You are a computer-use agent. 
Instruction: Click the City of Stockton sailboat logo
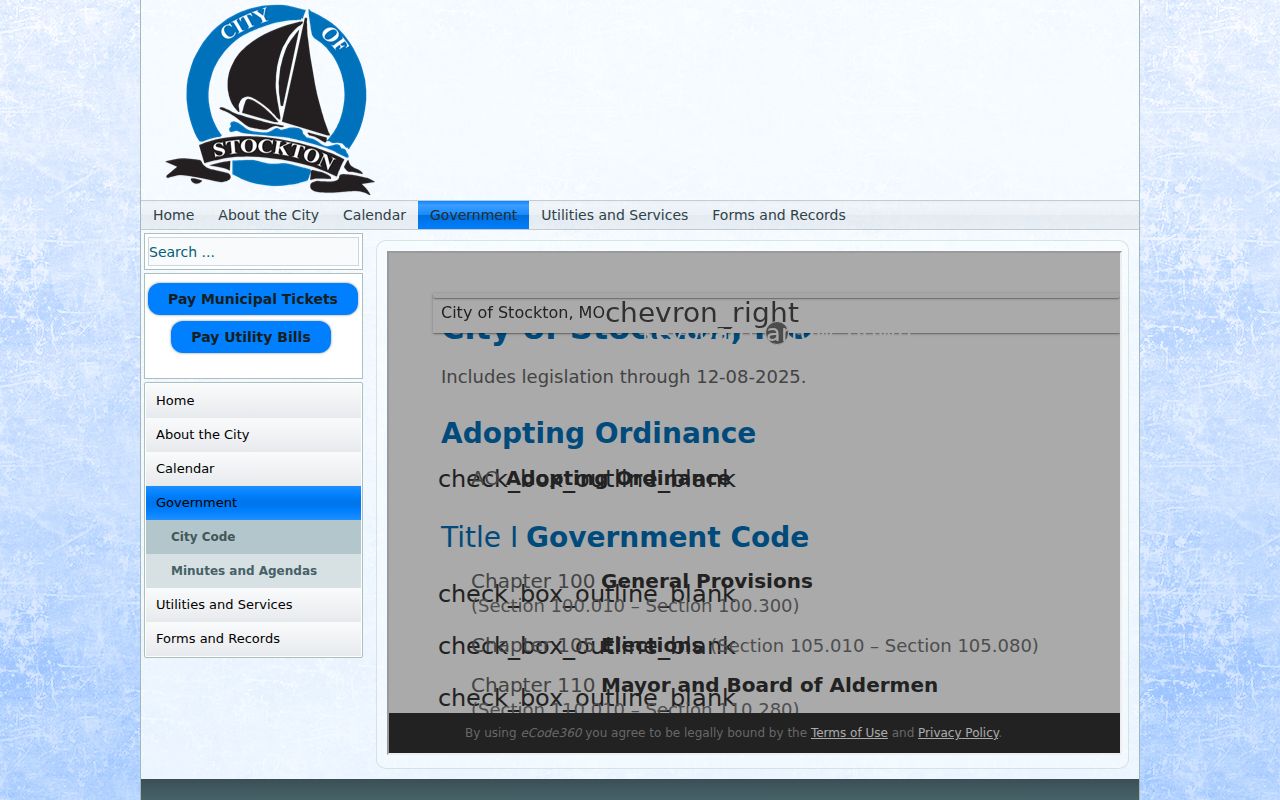tap(270, 99)
